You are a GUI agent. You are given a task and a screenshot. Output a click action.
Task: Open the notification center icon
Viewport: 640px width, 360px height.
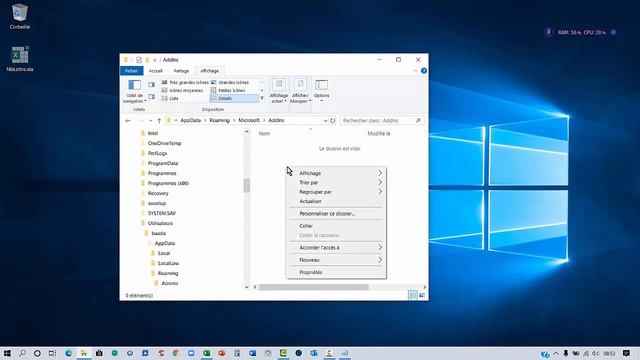click(x=627, y=353)
